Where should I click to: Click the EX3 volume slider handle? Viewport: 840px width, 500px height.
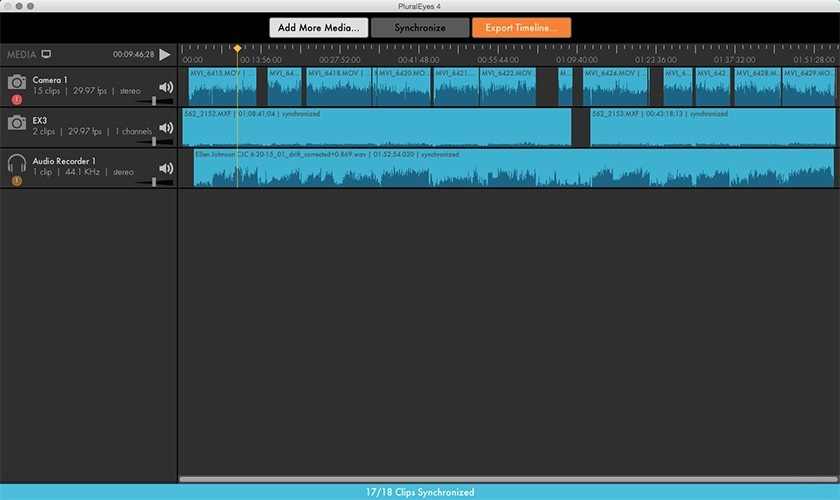(x=154, y=141)
